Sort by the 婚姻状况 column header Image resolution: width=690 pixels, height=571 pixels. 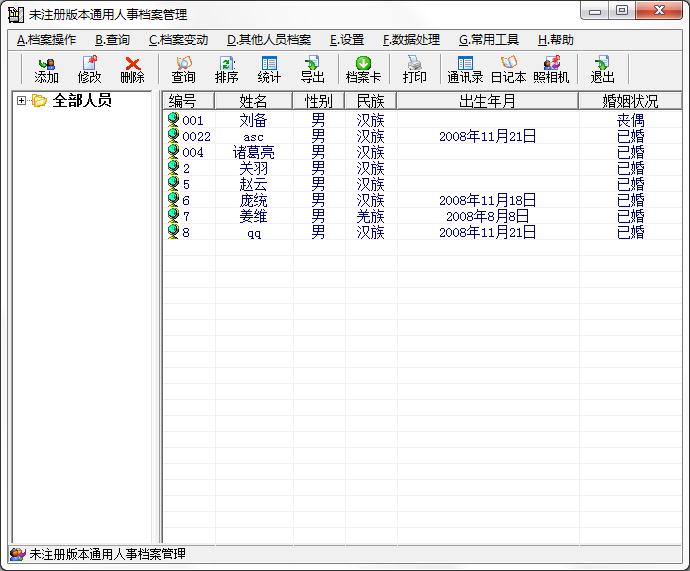(630, 101)
